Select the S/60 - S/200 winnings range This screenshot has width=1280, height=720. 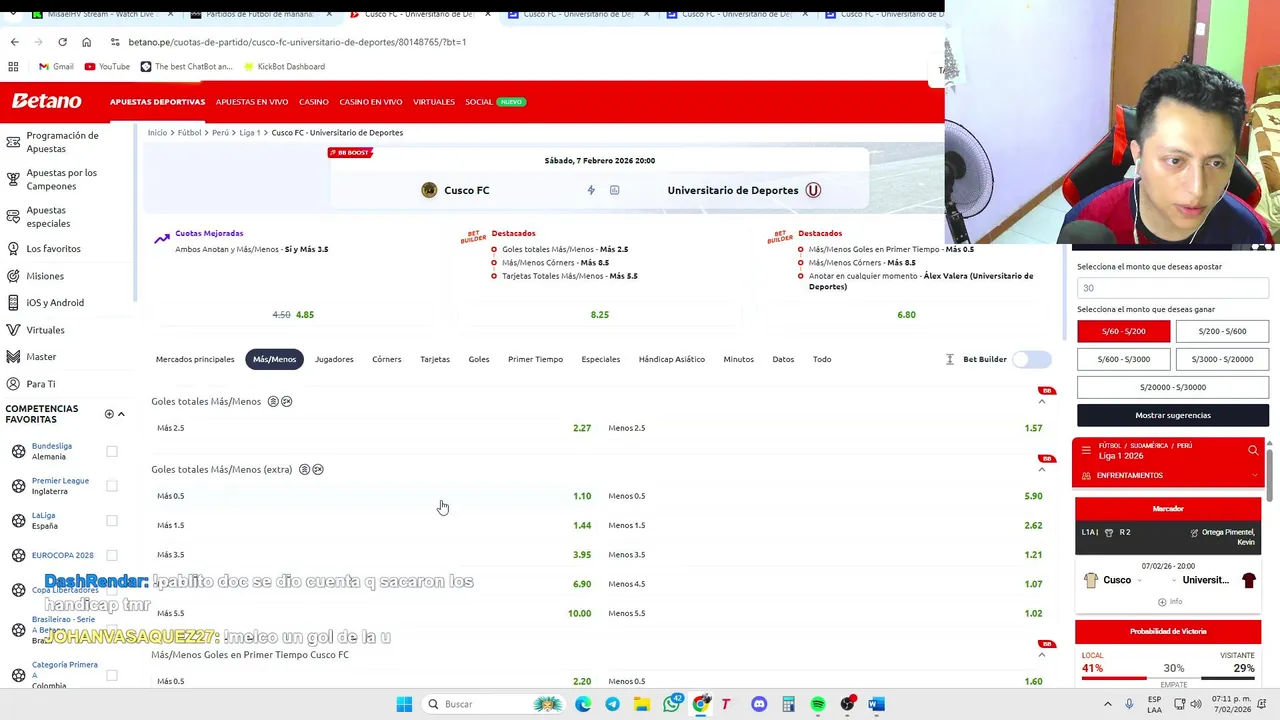pyautogui.click(x=1123, y=331)
